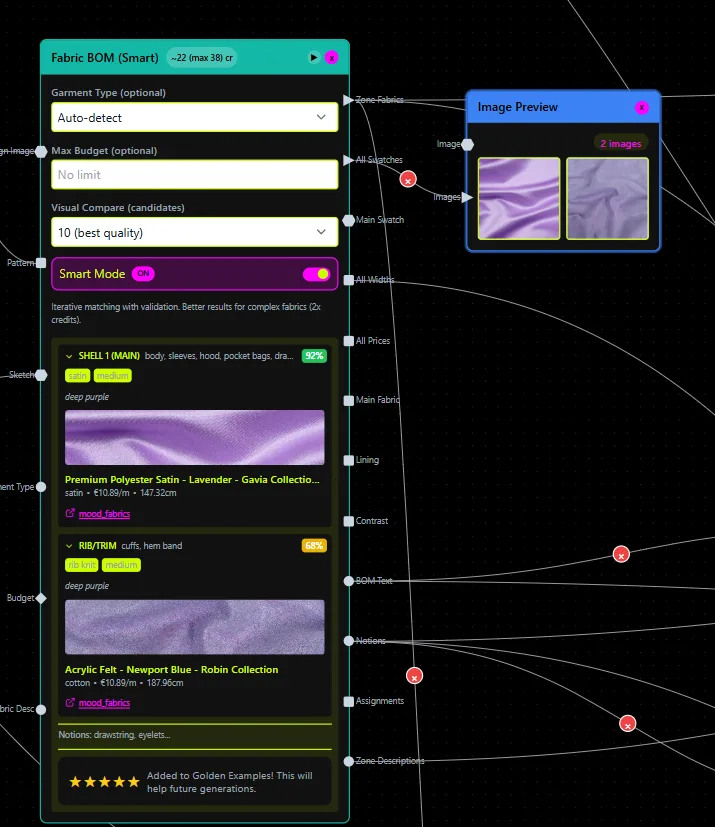Viewport: 715px width, 827px height.
Task: Click the Fabric BOM (Smart) node title
Action: coord(104,57)
